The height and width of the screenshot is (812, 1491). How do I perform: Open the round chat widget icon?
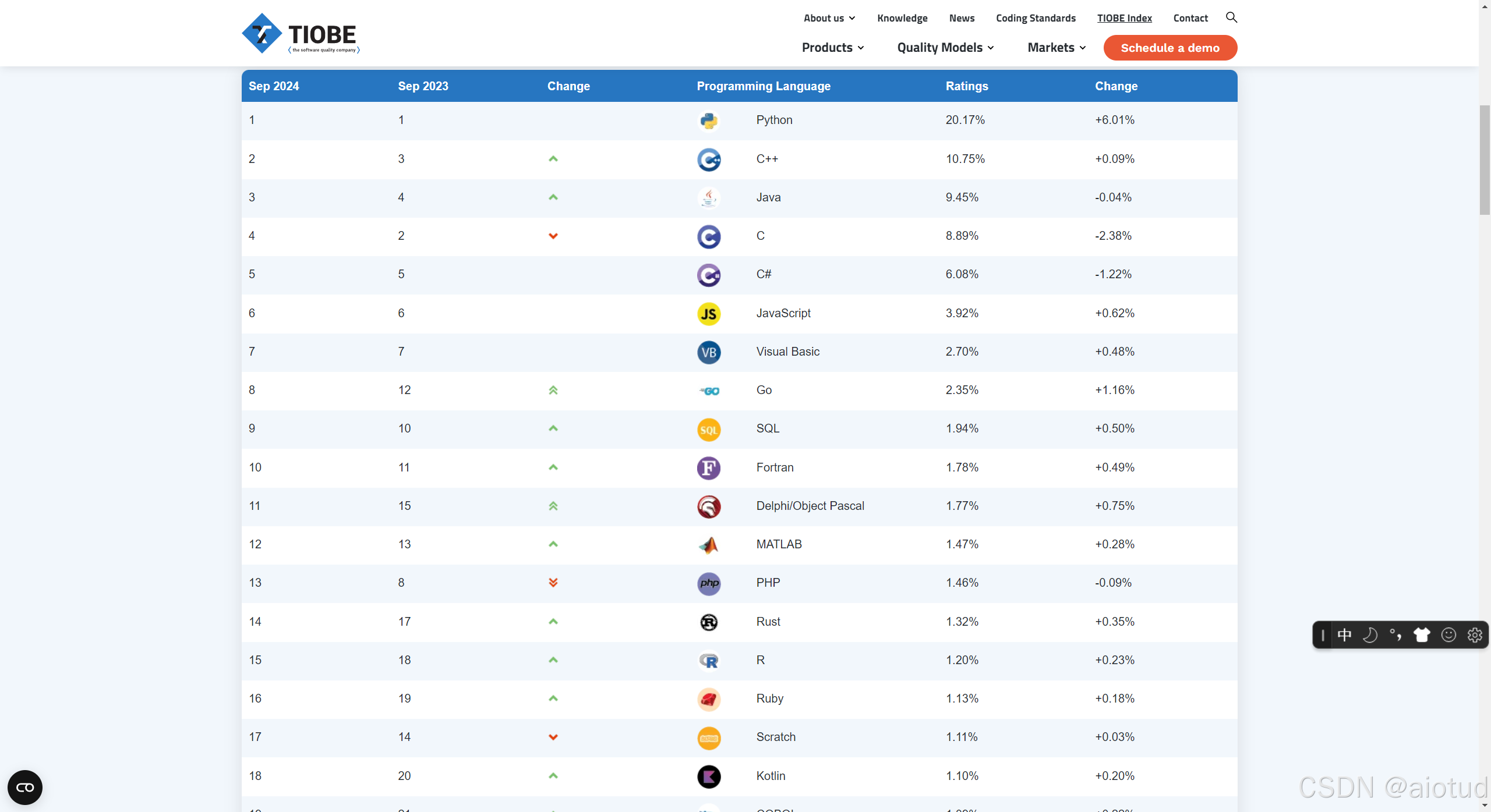pos(25,788)
